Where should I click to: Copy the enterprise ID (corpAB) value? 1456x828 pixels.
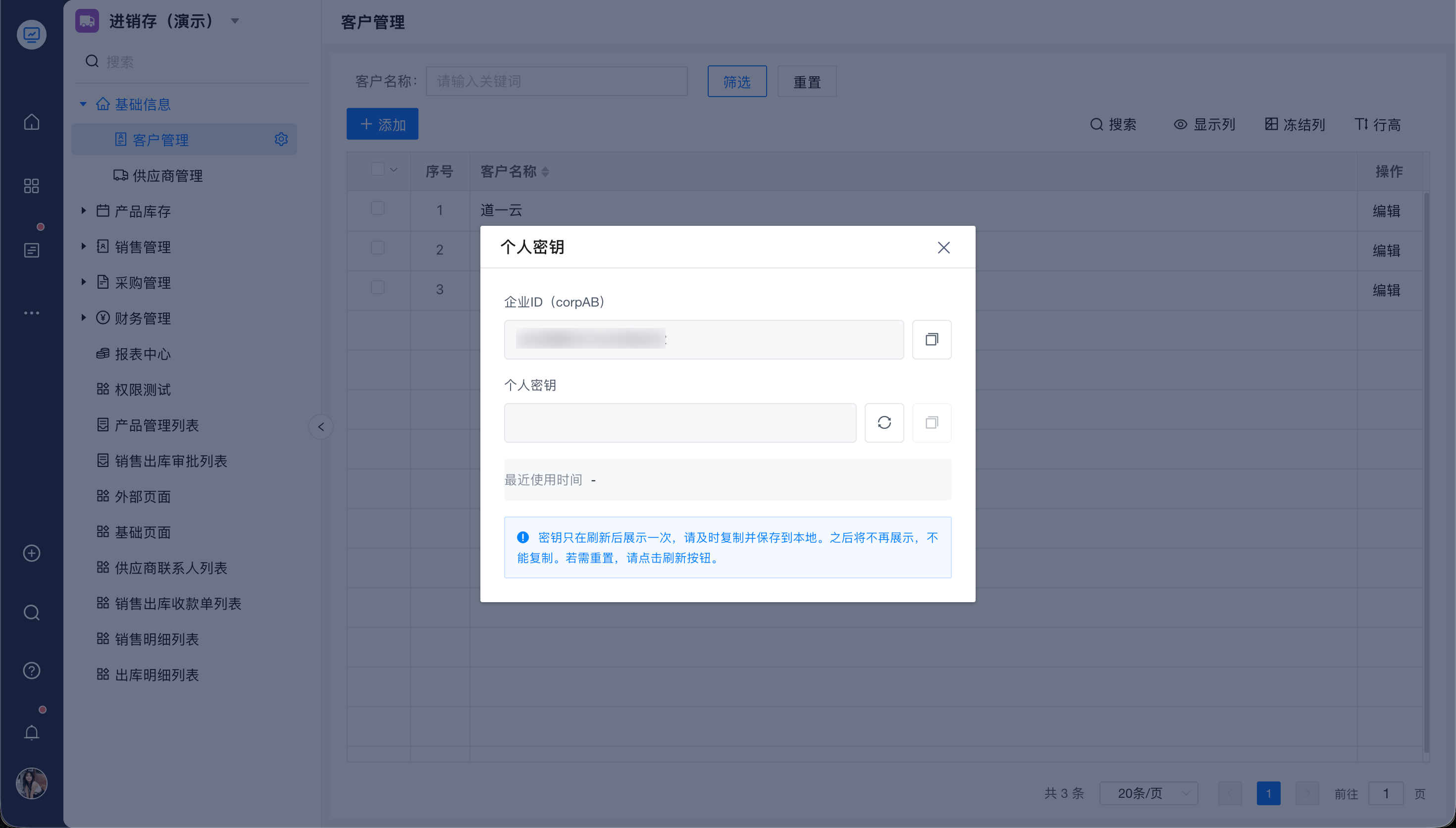[931, 340]
